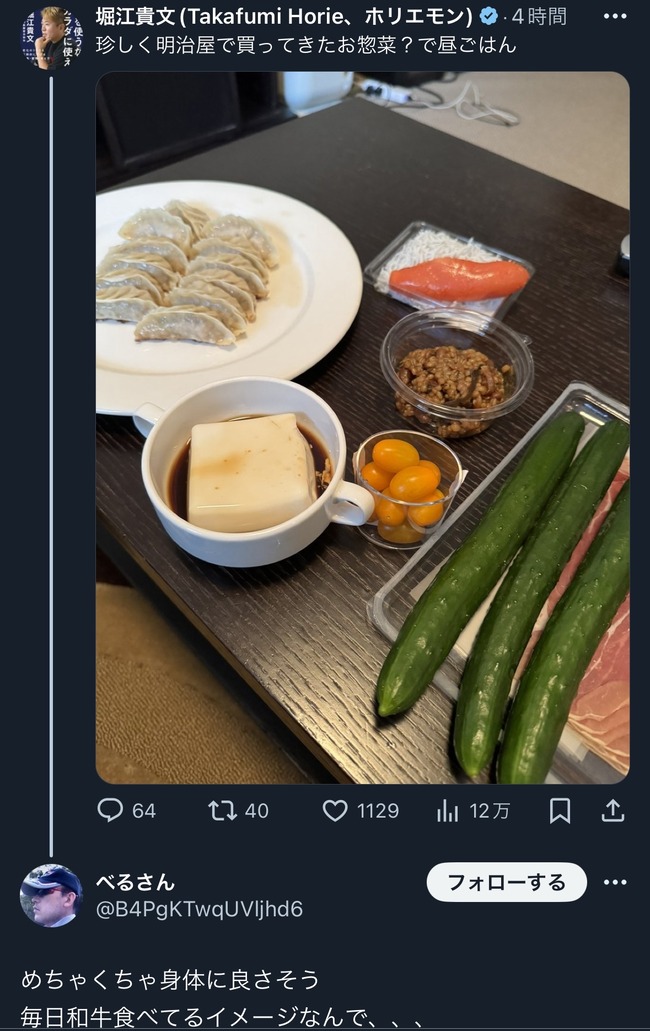Viewport: 650px width, 1031px height.
Task: Click the 珍しく明治屋 post text
Action: tap(306, 45)
